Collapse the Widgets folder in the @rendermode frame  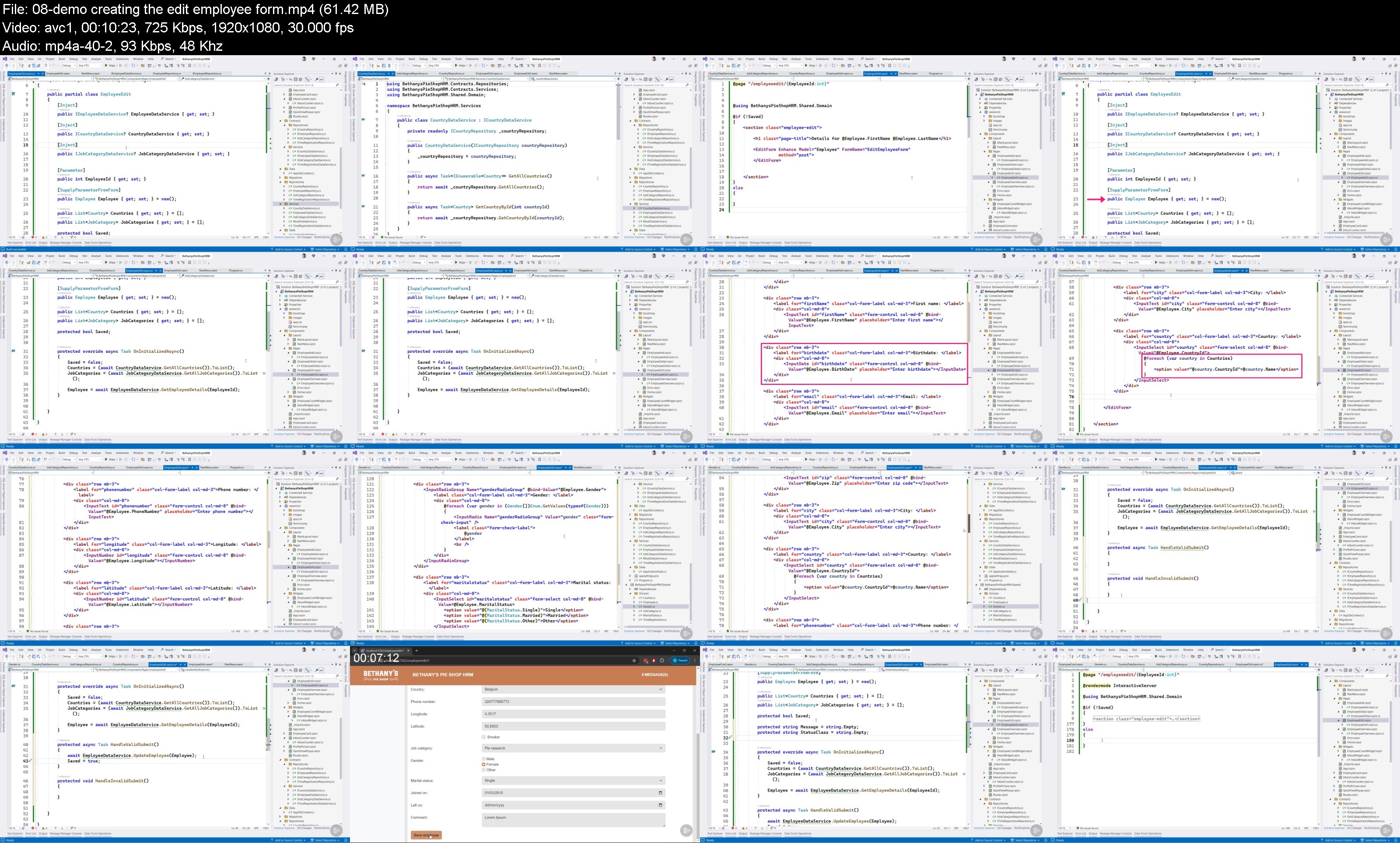coord(1335,747)
